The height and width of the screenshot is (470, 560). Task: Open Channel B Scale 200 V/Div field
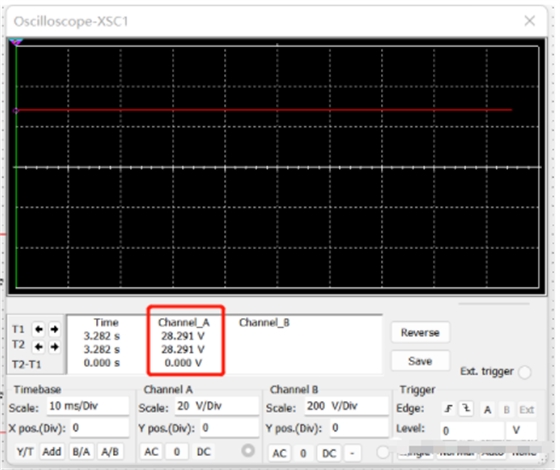346,406
